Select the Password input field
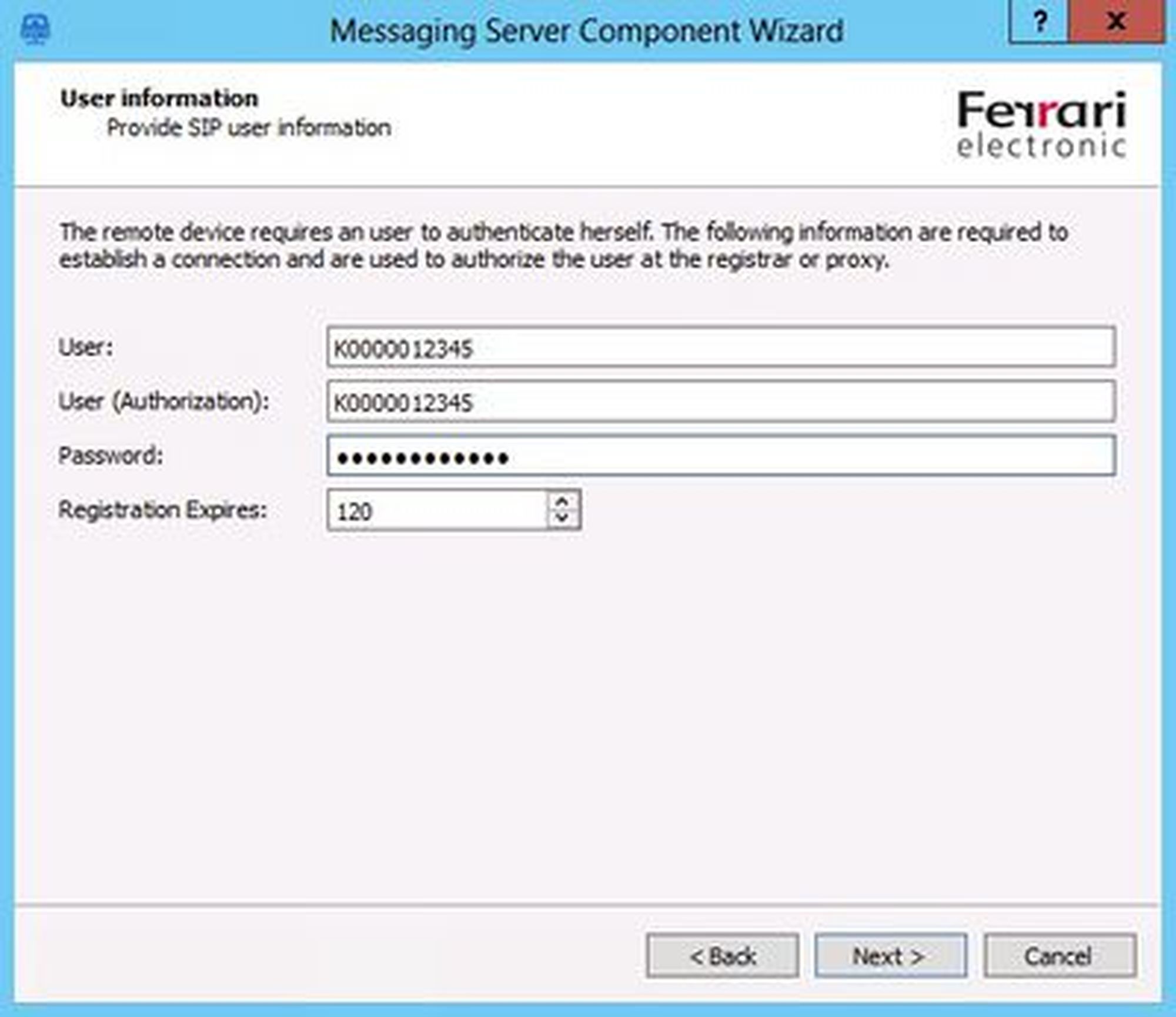 click(720, 456)
